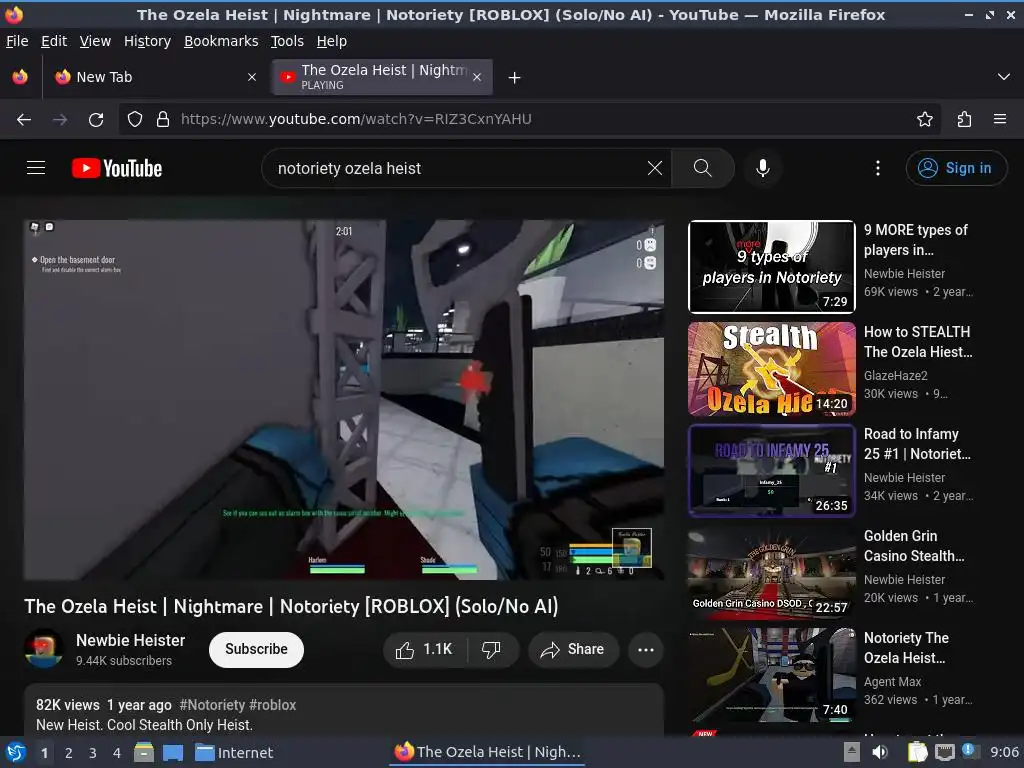The width and height of the screenshot is (1024, 768).
Task: Open Firefox application hamburger menu
Action: [x=999, y=119]
